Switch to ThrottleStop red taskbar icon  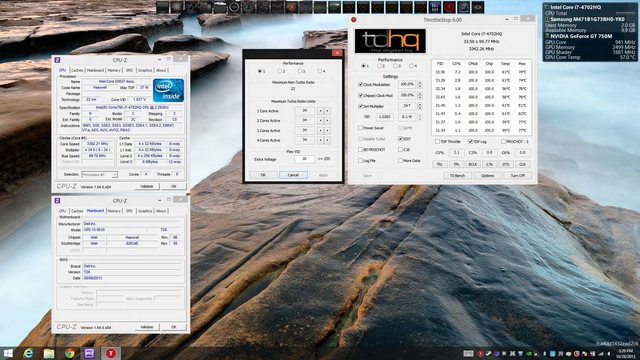111,353
